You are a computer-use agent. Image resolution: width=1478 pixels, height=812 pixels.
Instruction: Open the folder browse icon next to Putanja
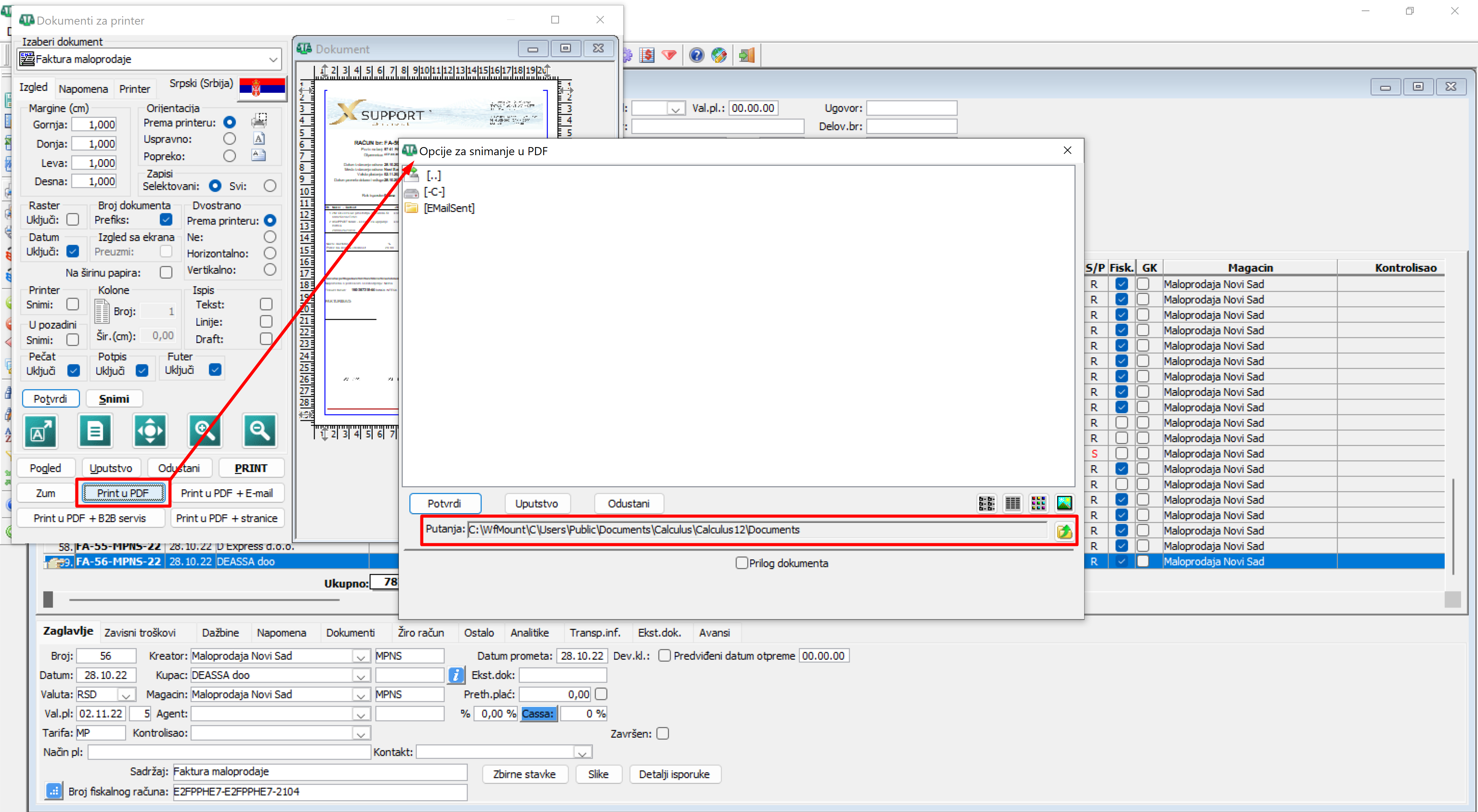1064,531
